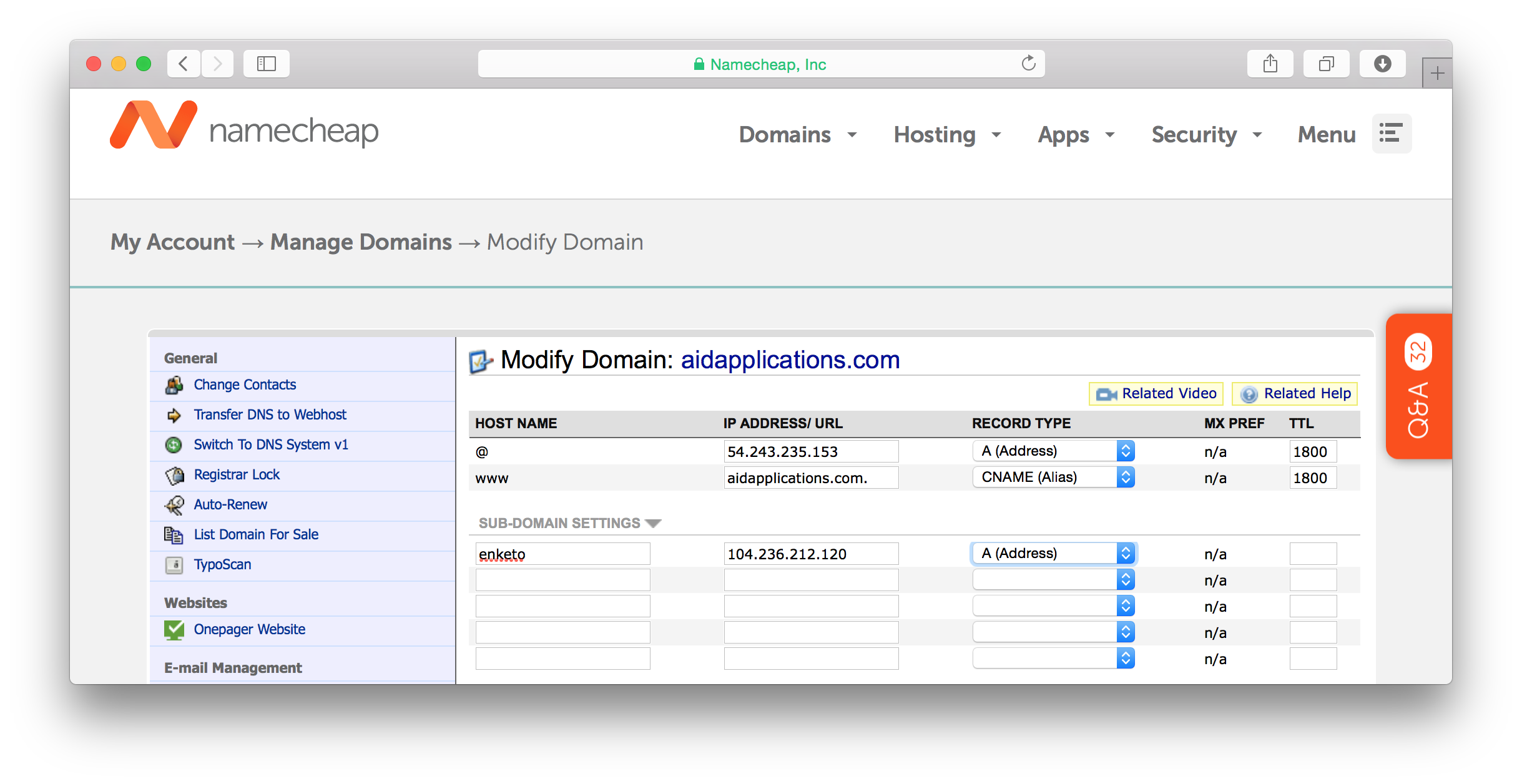Click the Switch To DNS System icon
The image size is (1522, 784).
[x=174, y=445]
